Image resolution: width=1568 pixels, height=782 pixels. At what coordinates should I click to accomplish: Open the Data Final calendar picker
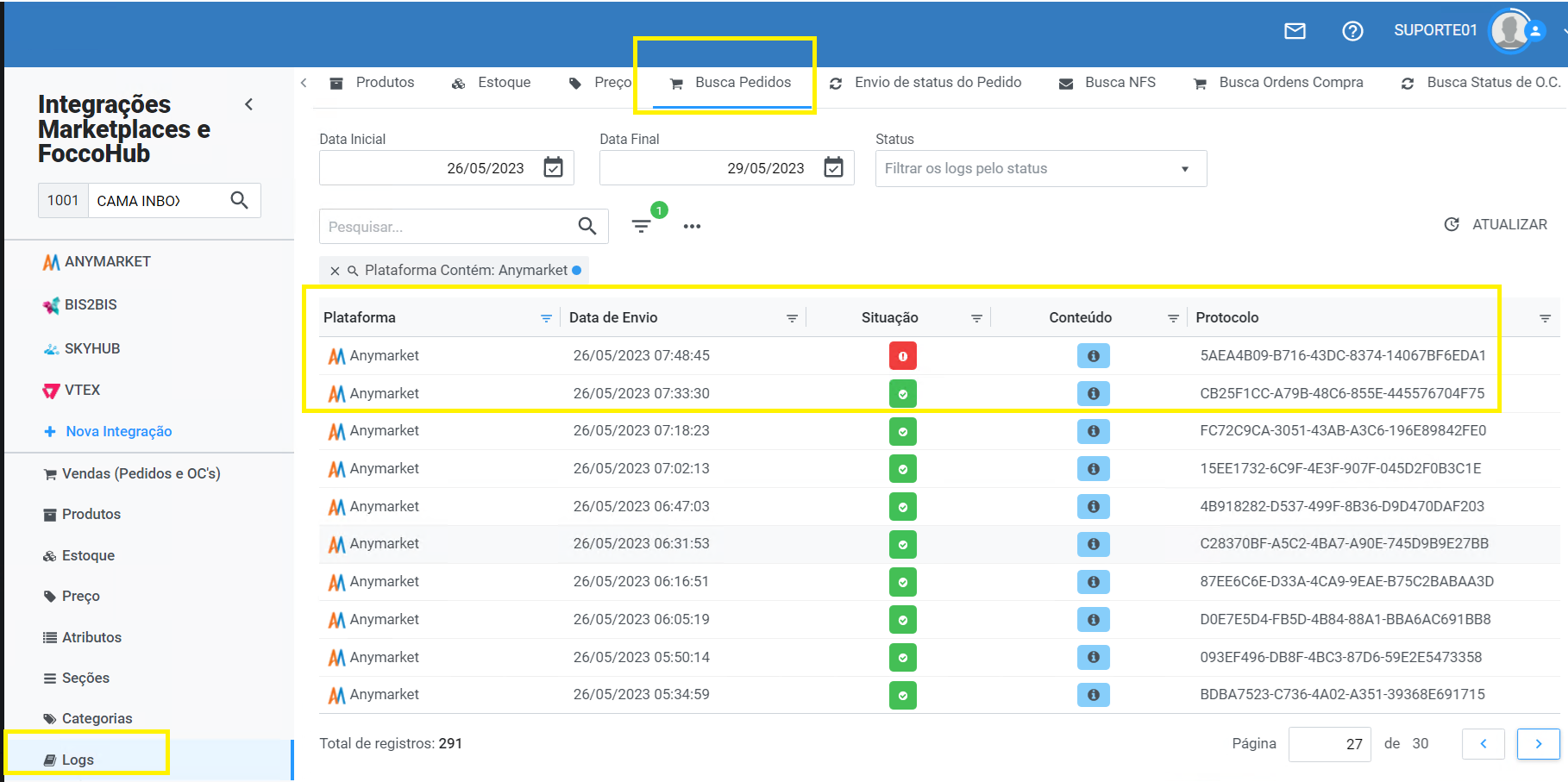pos(833,167)
